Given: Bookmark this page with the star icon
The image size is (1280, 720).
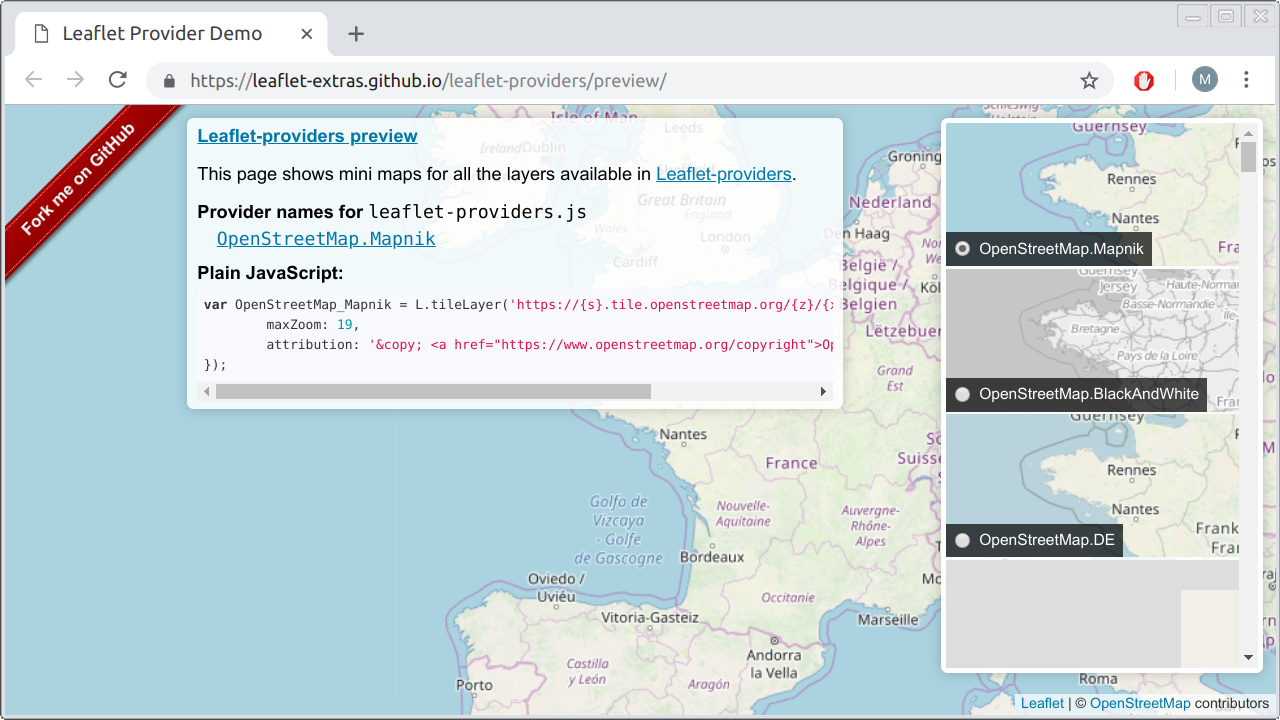Looking at the screenshot, I should pos(1089,79).
